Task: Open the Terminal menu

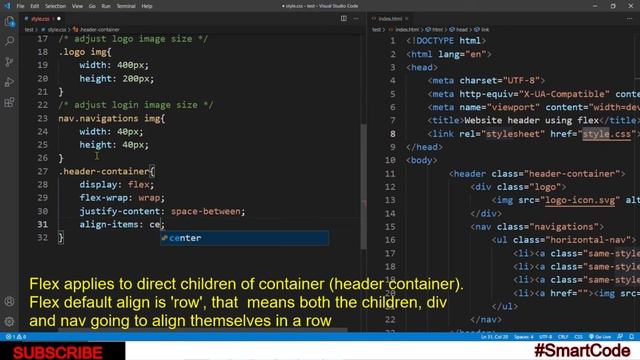Action: point(126,6)
